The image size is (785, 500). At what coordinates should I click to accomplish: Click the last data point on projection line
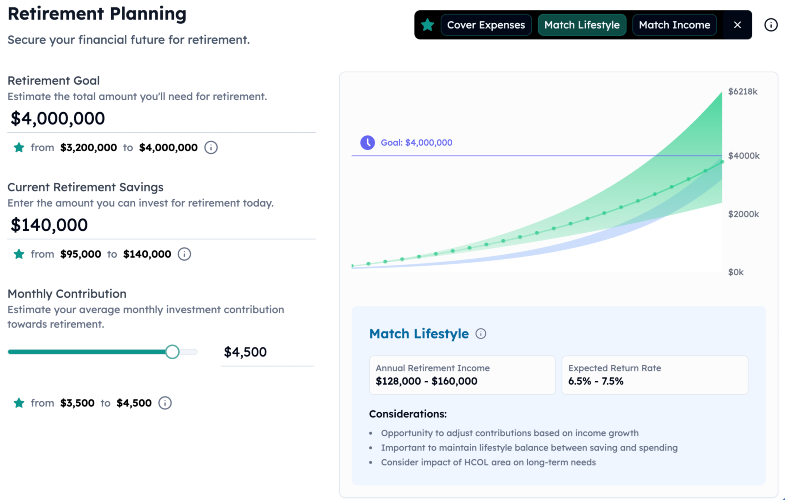click(722, 162)
